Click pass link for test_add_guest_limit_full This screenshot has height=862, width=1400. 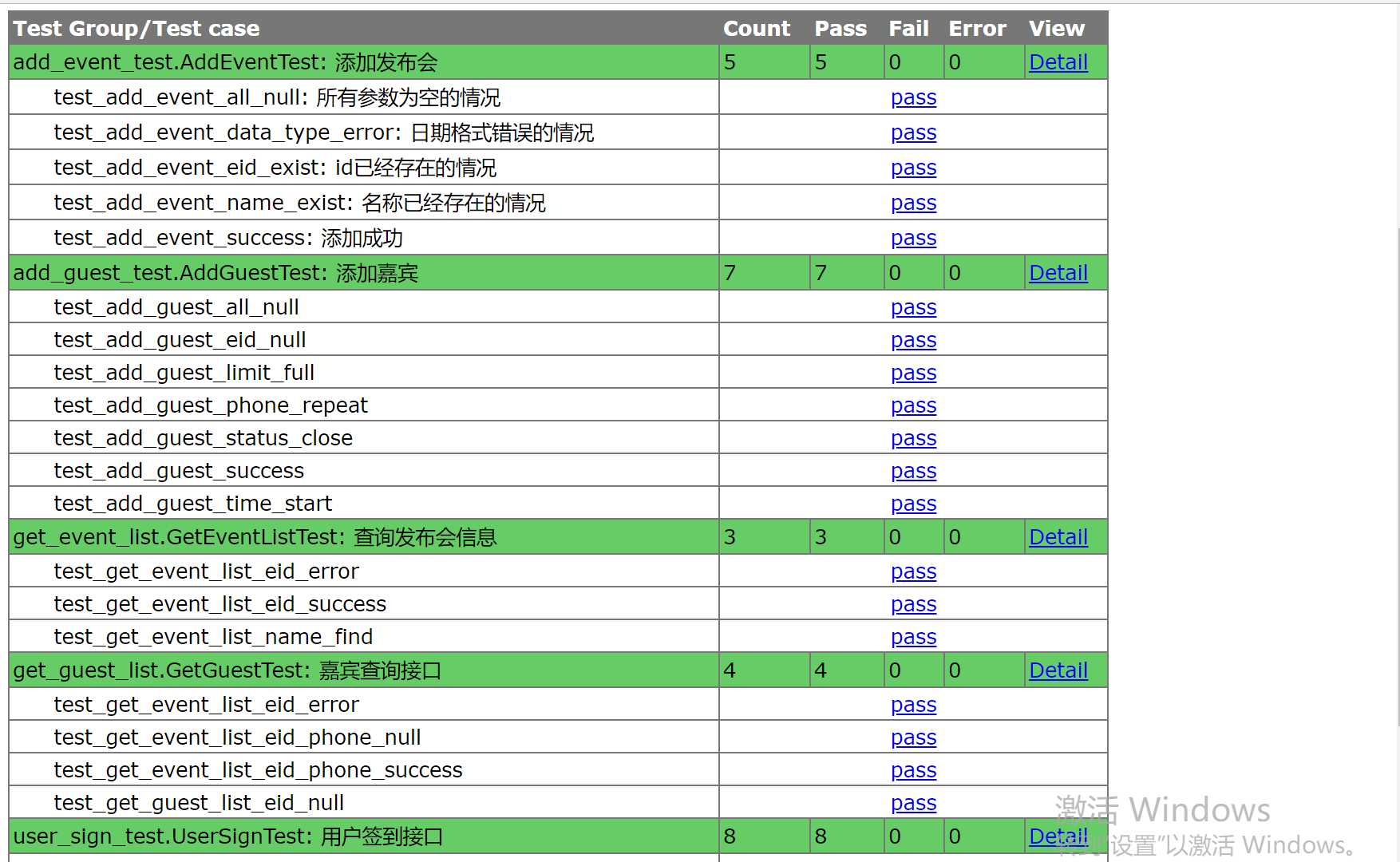coord(913,374)
